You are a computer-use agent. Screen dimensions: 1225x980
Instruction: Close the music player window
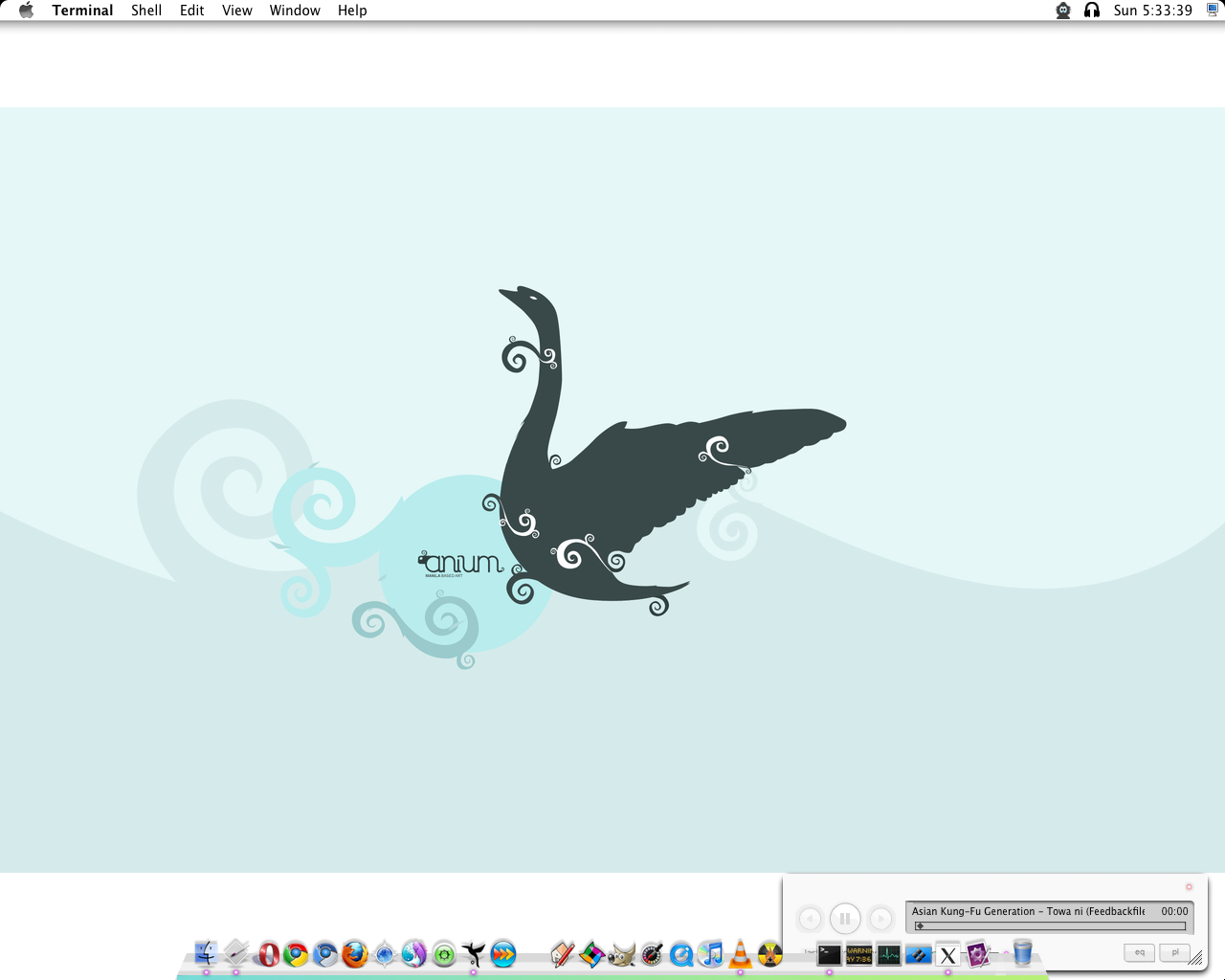pos(1190,887)
